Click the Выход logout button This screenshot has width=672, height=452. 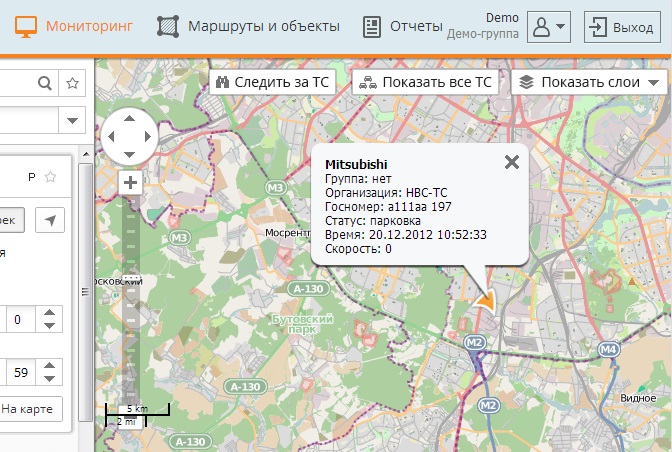622,27
